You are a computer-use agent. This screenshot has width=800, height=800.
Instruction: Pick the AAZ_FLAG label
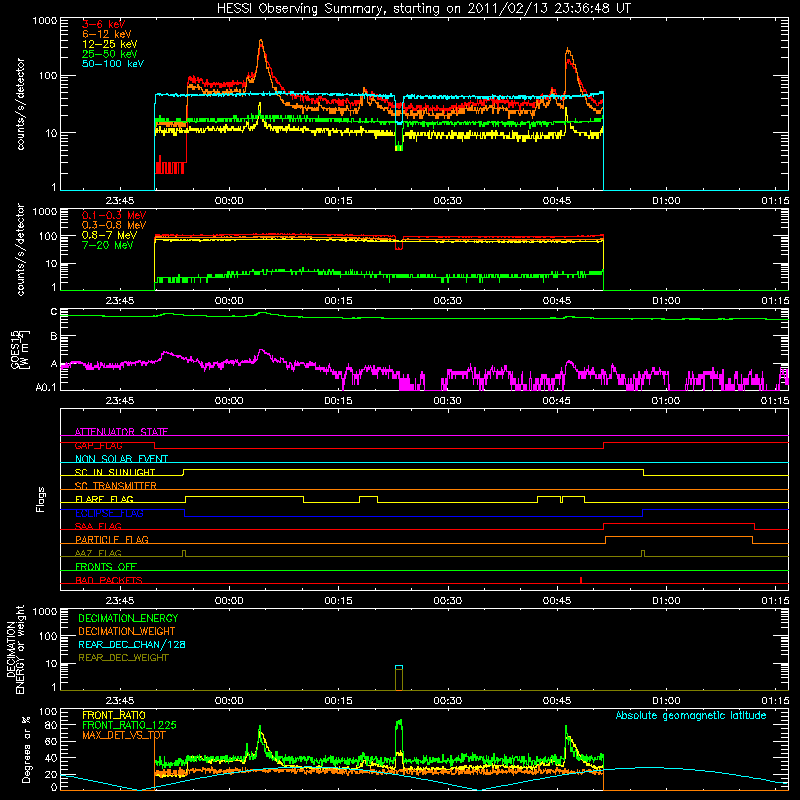[98, 553]
